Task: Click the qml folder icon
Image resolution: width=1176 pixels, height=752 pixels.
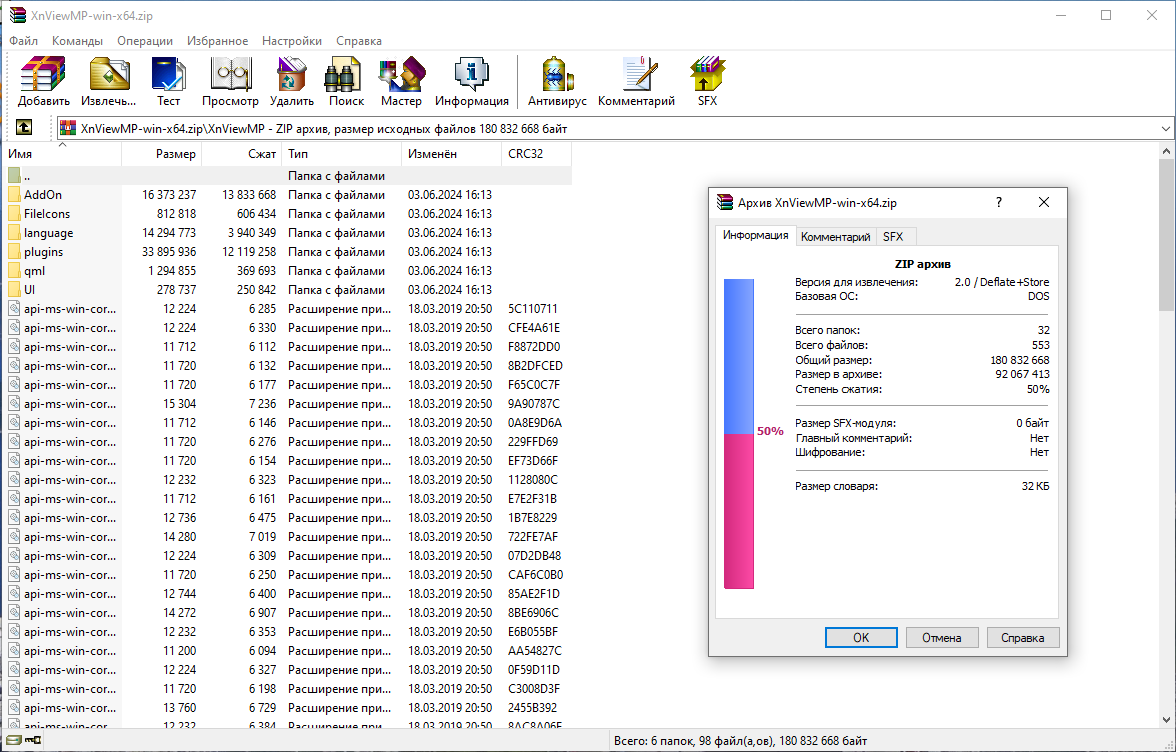Action: [x=14, y=271]
